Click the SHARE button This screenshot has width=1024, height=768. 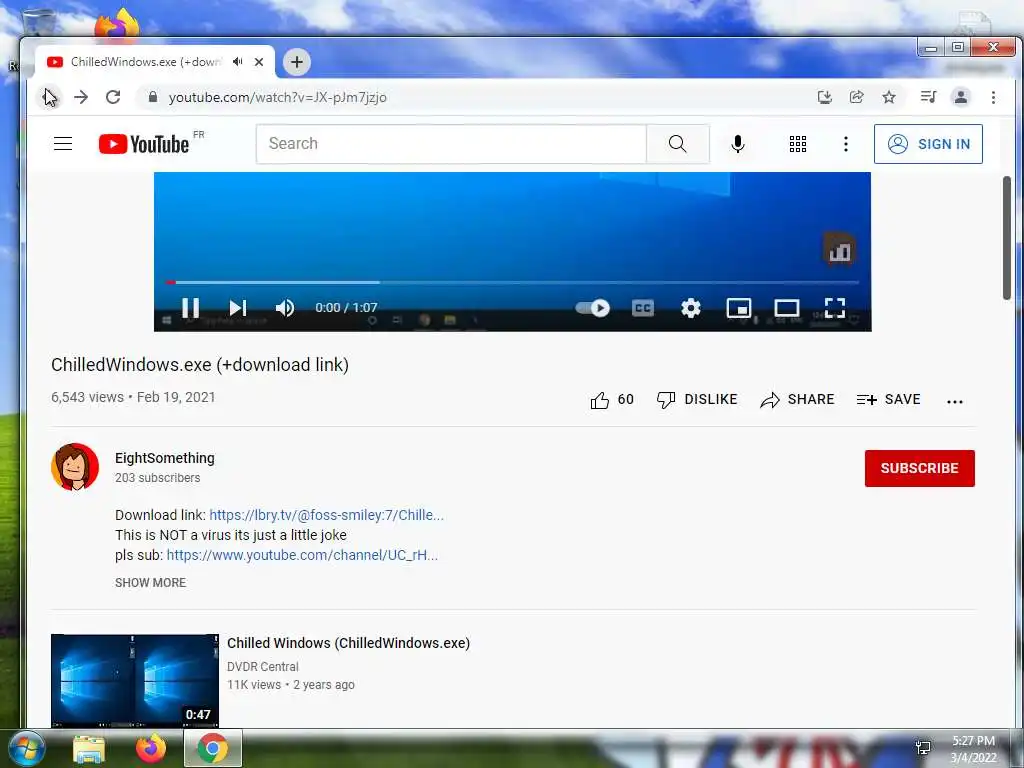[x=797, y=400]
